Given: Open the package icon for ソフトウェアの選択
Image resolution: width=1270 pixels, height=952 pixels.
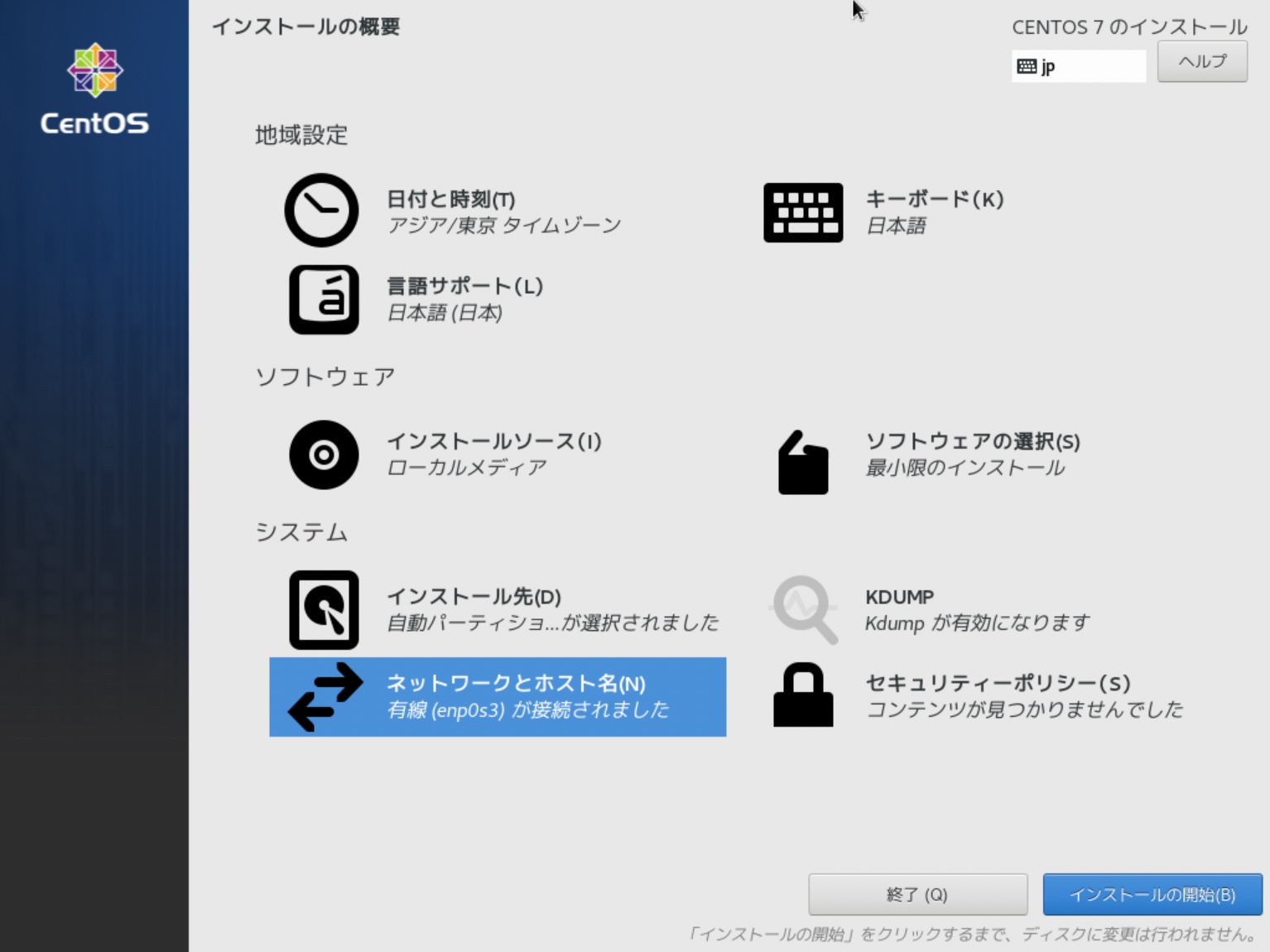Looking at the screenshot, I should coord(803,462).
